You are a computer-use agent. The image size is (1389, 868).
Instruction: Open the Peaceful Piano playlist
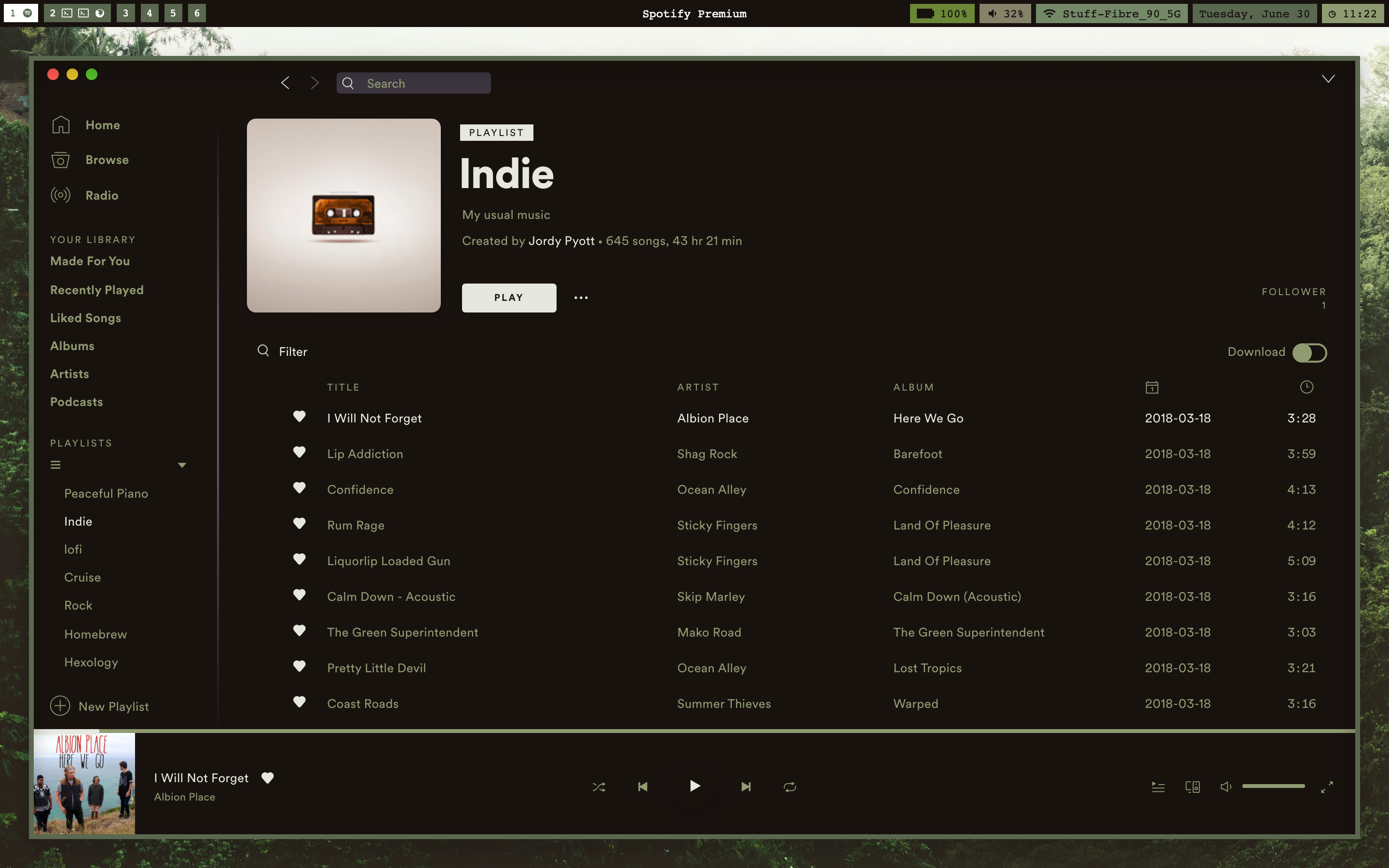pos(106,493)
